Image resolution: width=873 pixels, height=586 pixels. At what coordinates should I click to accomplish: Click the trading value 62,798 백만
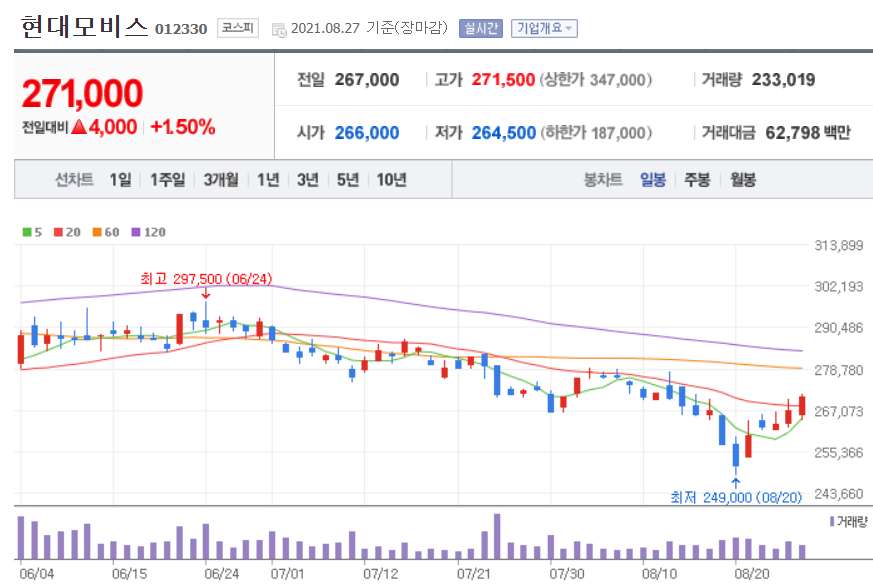click(808, 133)
